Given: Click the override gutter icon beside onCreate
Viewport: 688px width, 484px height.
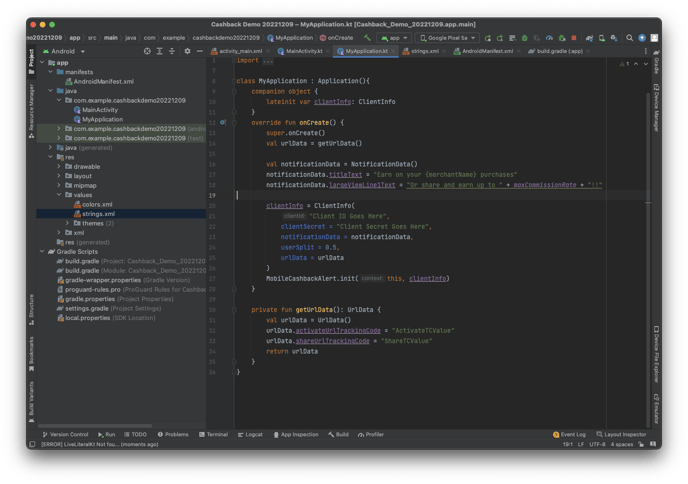Looking at the screenshot, I should click(222, 122).
